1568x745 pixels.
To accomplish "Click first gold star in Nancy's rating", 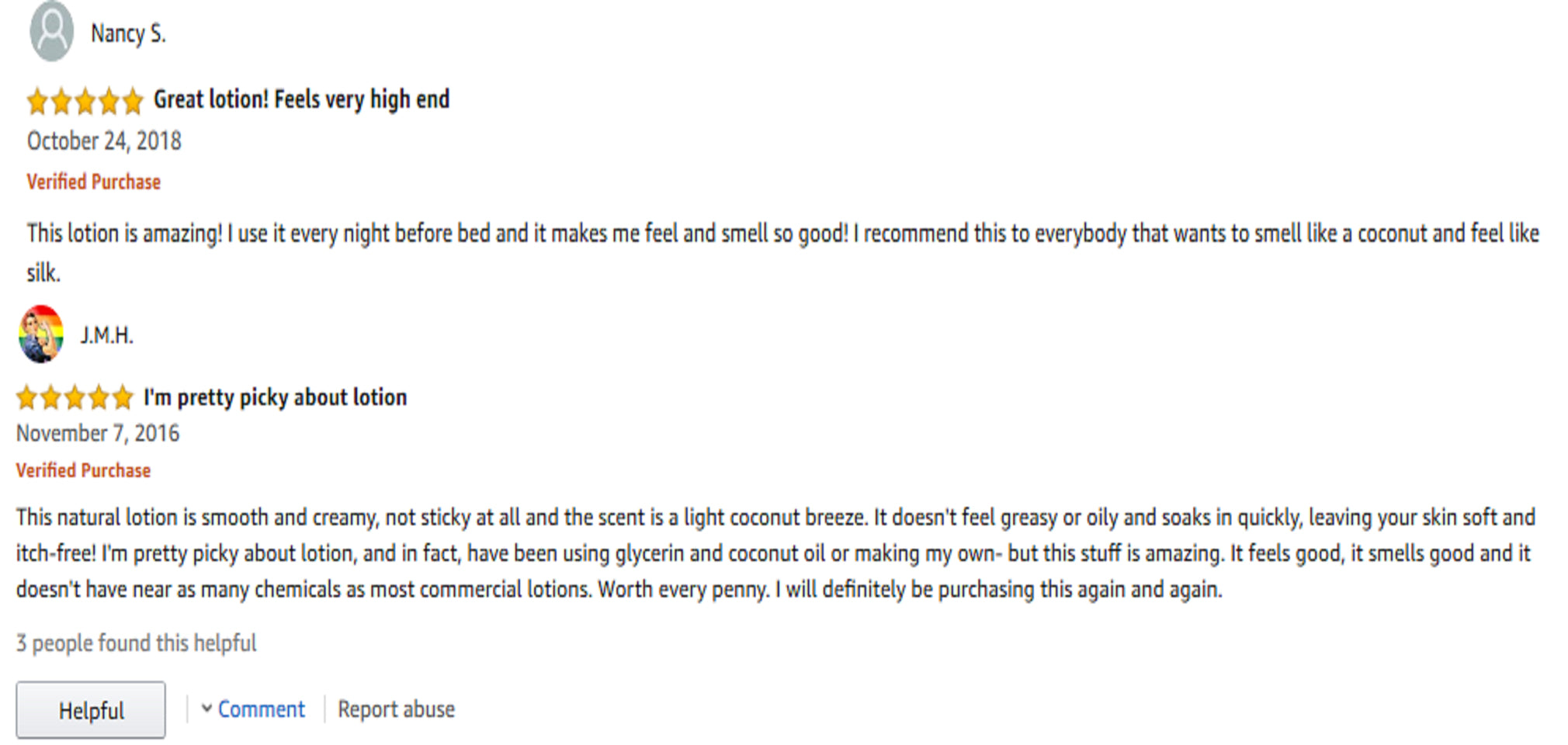I will 37,102.
